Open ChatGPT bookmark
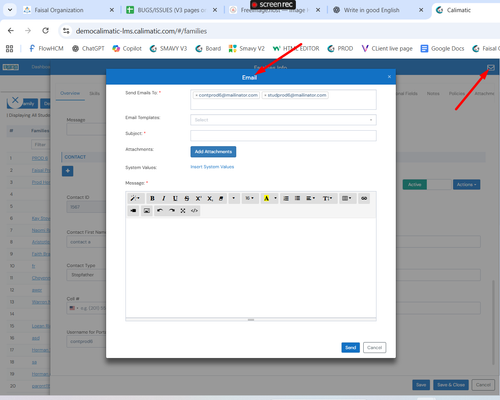This screenshot has height=400, width=500. [x=88, y=49]
